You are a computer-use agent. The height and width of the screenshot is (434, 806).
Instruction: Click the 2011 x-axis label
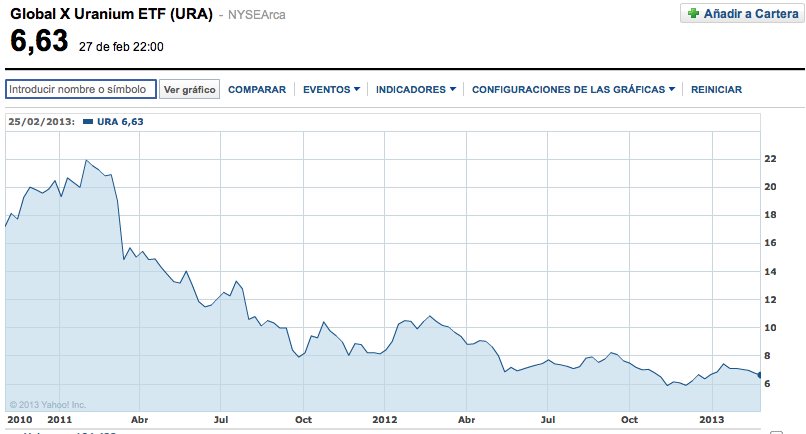pyautogui.click(x=60, y=420)
